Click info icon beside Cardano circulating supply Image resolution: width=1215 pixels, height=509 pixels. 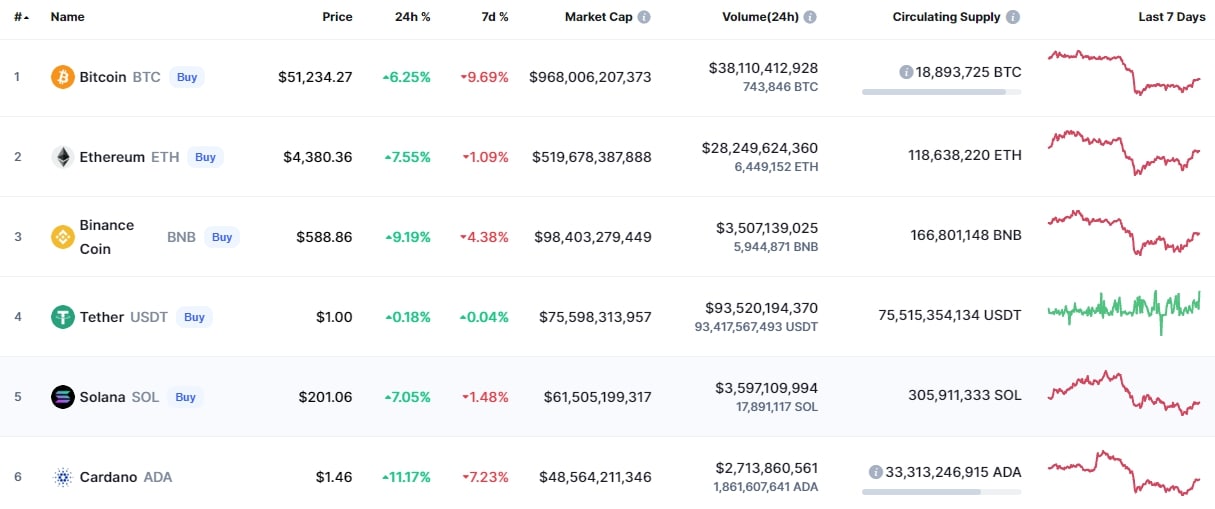pos(876,472)
